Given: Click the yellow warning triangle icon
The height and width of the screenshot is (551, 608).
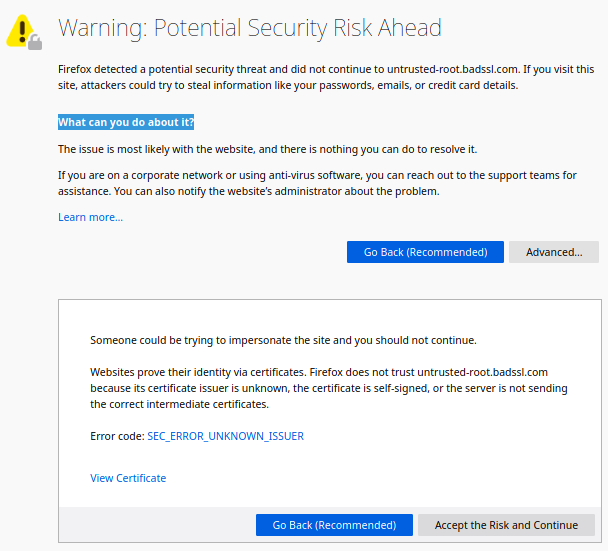Looking at the screenshot, I should click(x=20, y=30).
